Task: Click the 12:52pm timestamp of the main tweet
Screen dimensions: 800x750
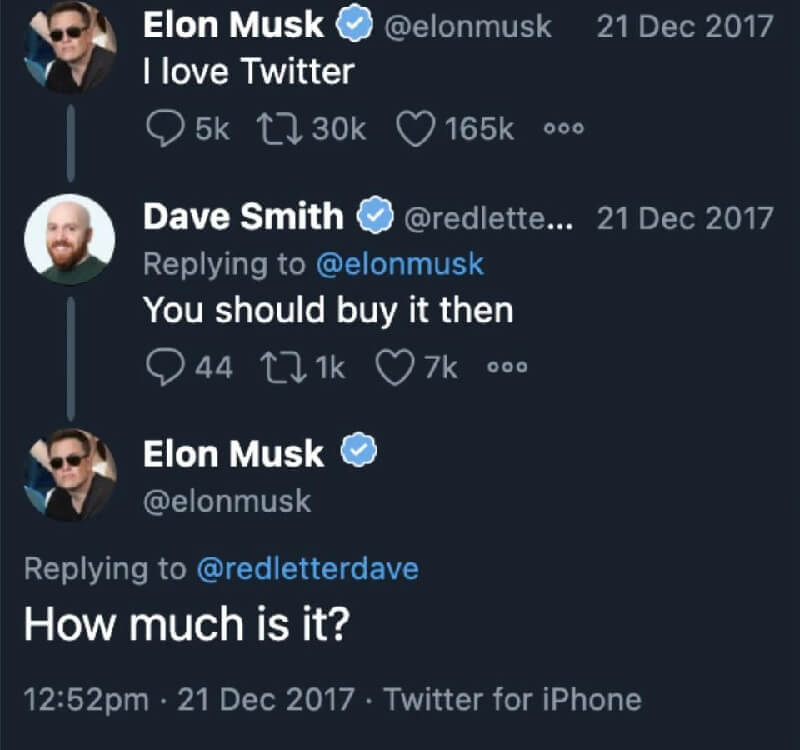Action: coord(86,699)
